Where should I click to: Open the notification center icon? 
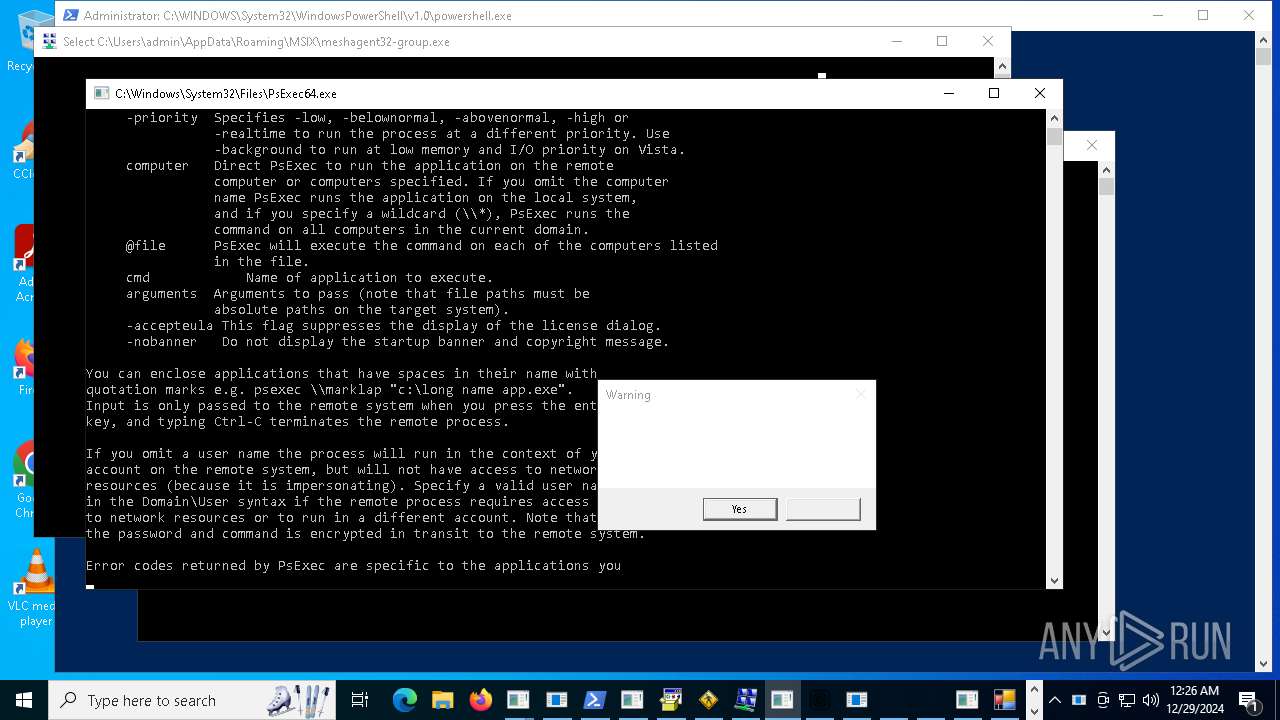point(1248,701)
